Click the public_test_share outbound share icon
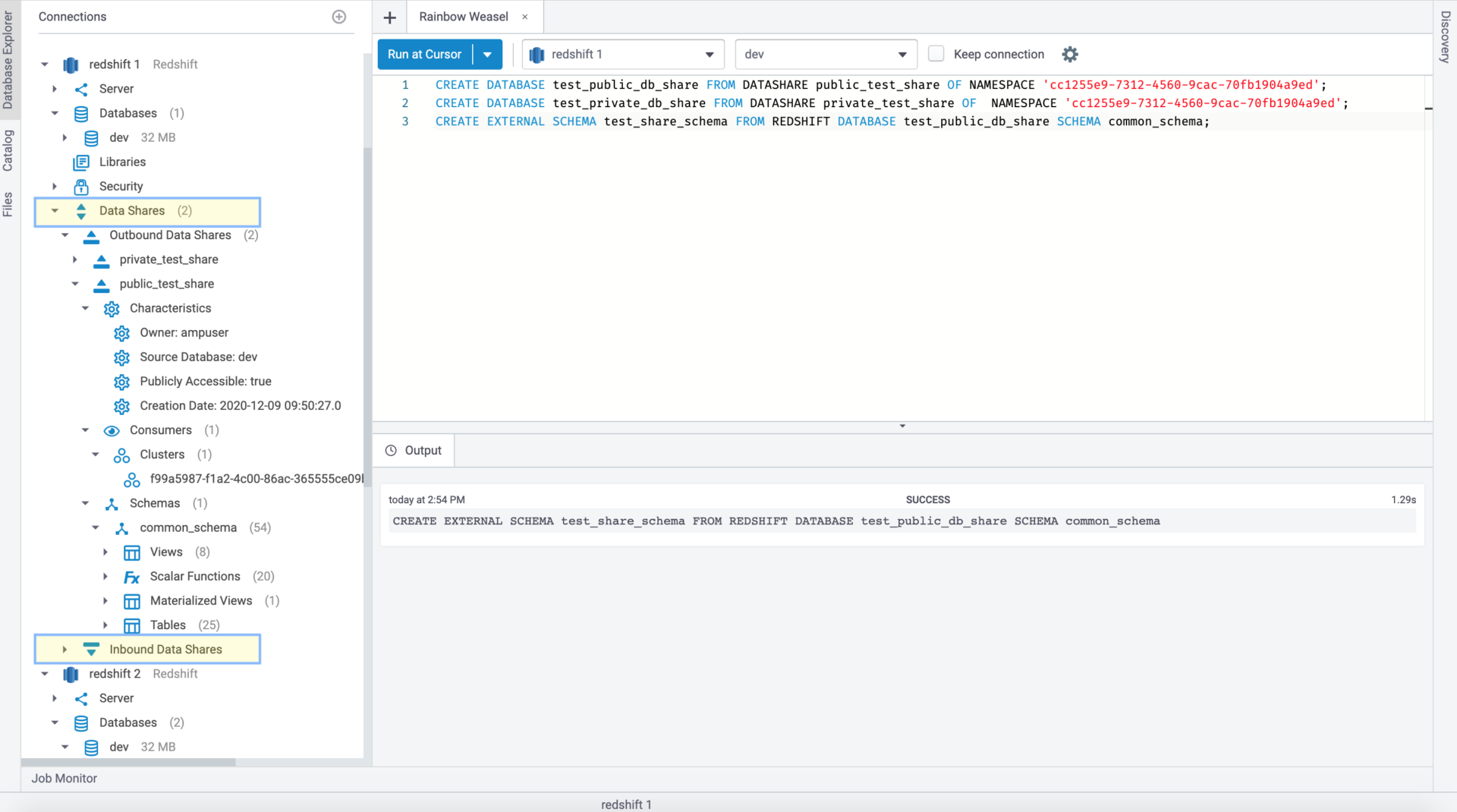Image resolution: width=1457 pixels, height=812 pixels. pyautogui.click(x=102, y=284)
